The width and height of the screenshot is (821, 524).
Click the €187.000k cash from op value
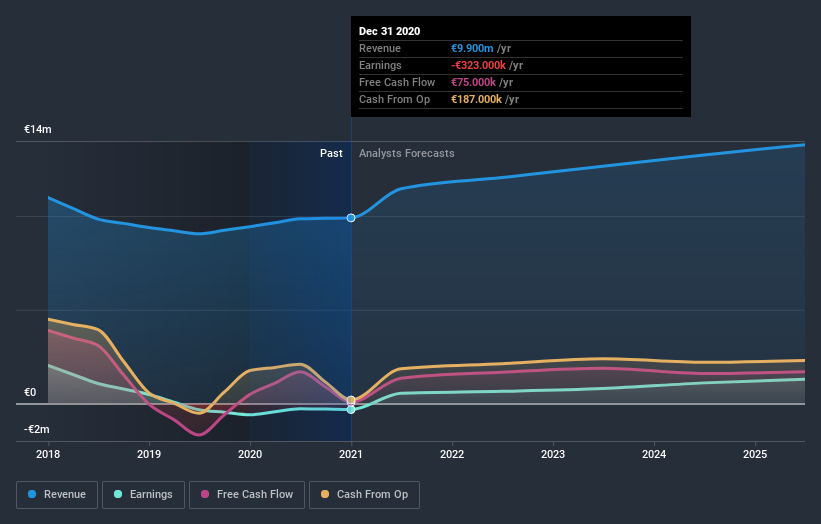pyautogui.click(x=476, y=99)
